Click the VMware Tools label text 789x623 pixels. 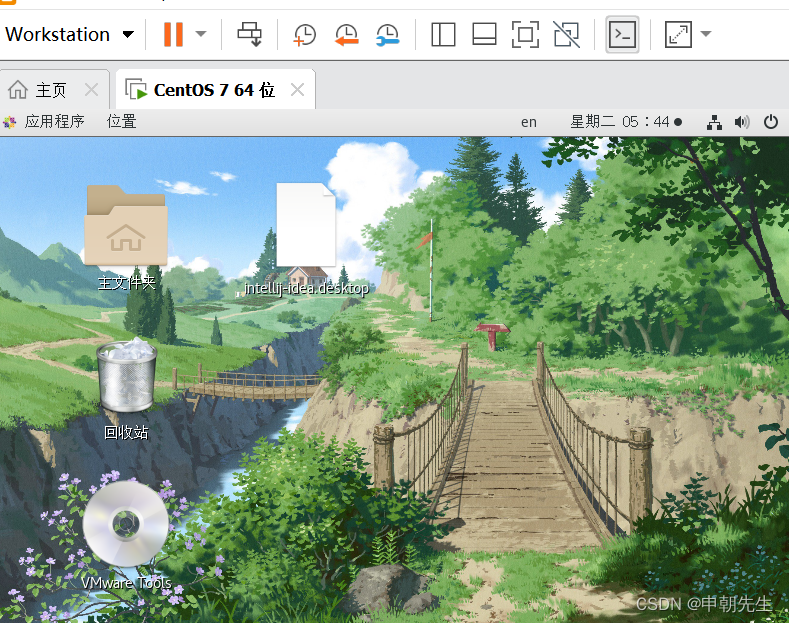point(126,583)
